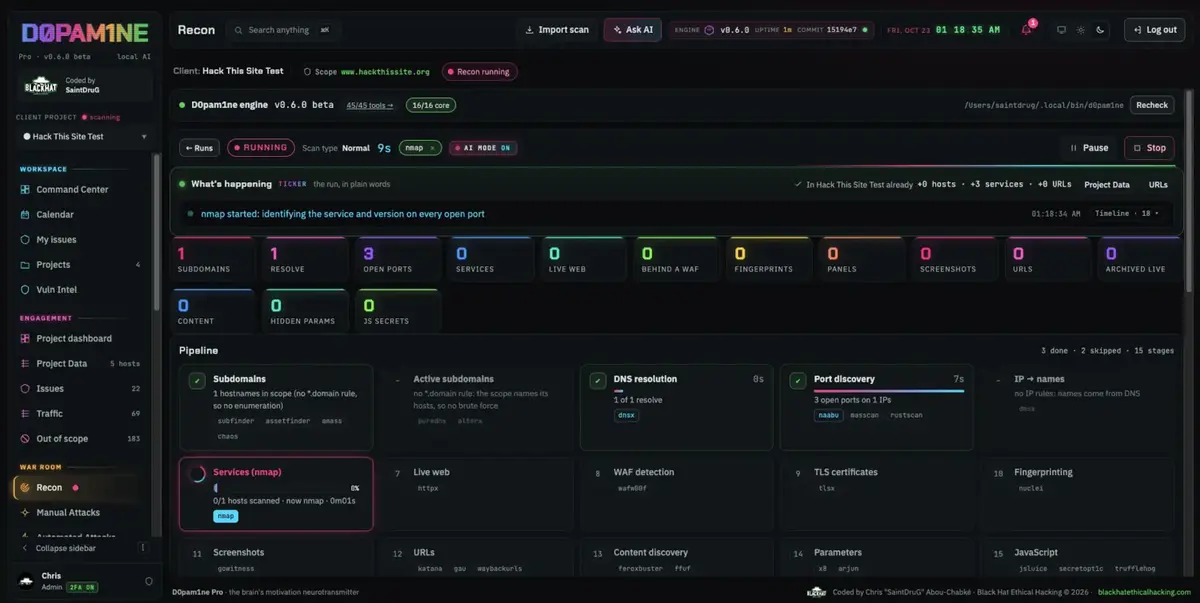This screenshot has height=603, width=1200.
Task: Click the Project Data list icon
Action: click(x=26, y=363)
